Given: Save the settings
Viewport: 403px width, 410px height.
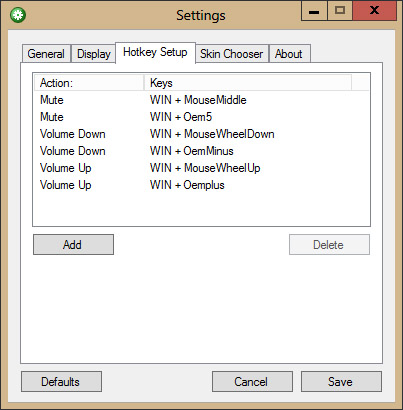Looking at the screenshot, I should [x=341, y=382].
